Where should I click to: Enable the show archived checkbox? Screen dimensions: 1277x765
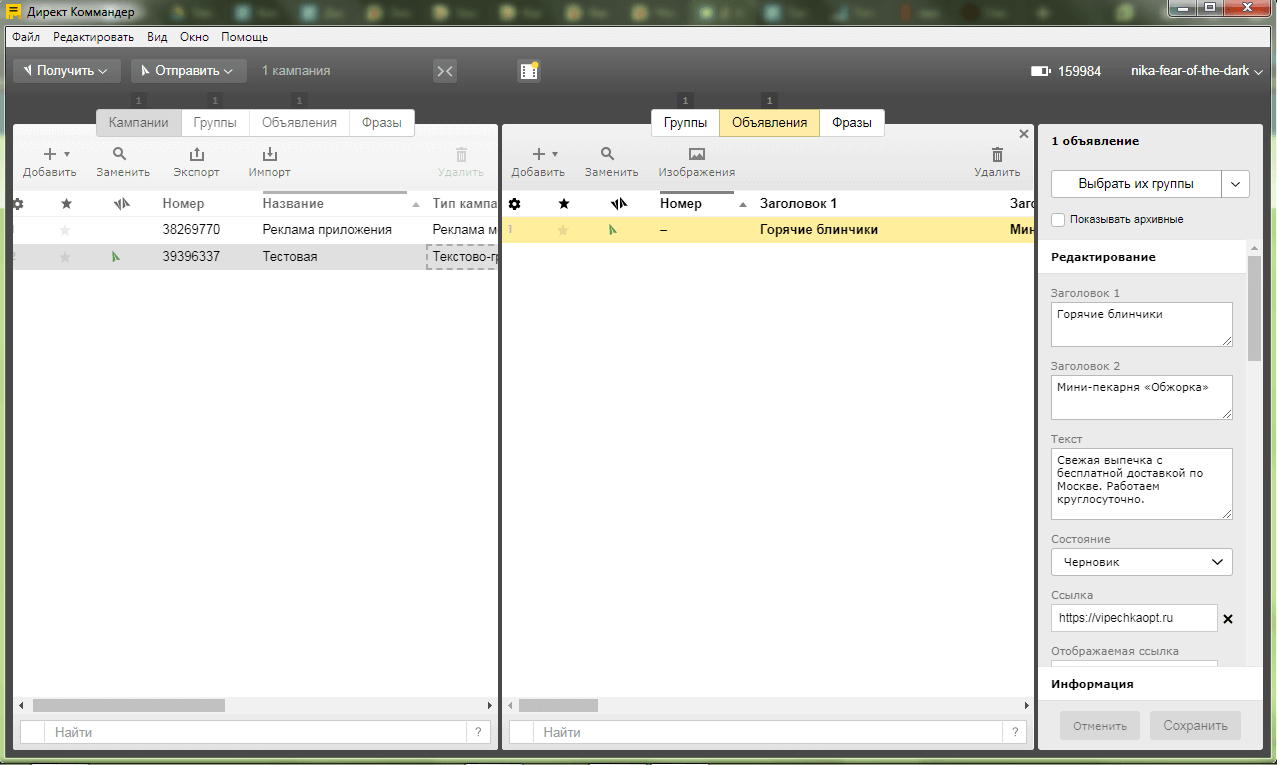1058,219
